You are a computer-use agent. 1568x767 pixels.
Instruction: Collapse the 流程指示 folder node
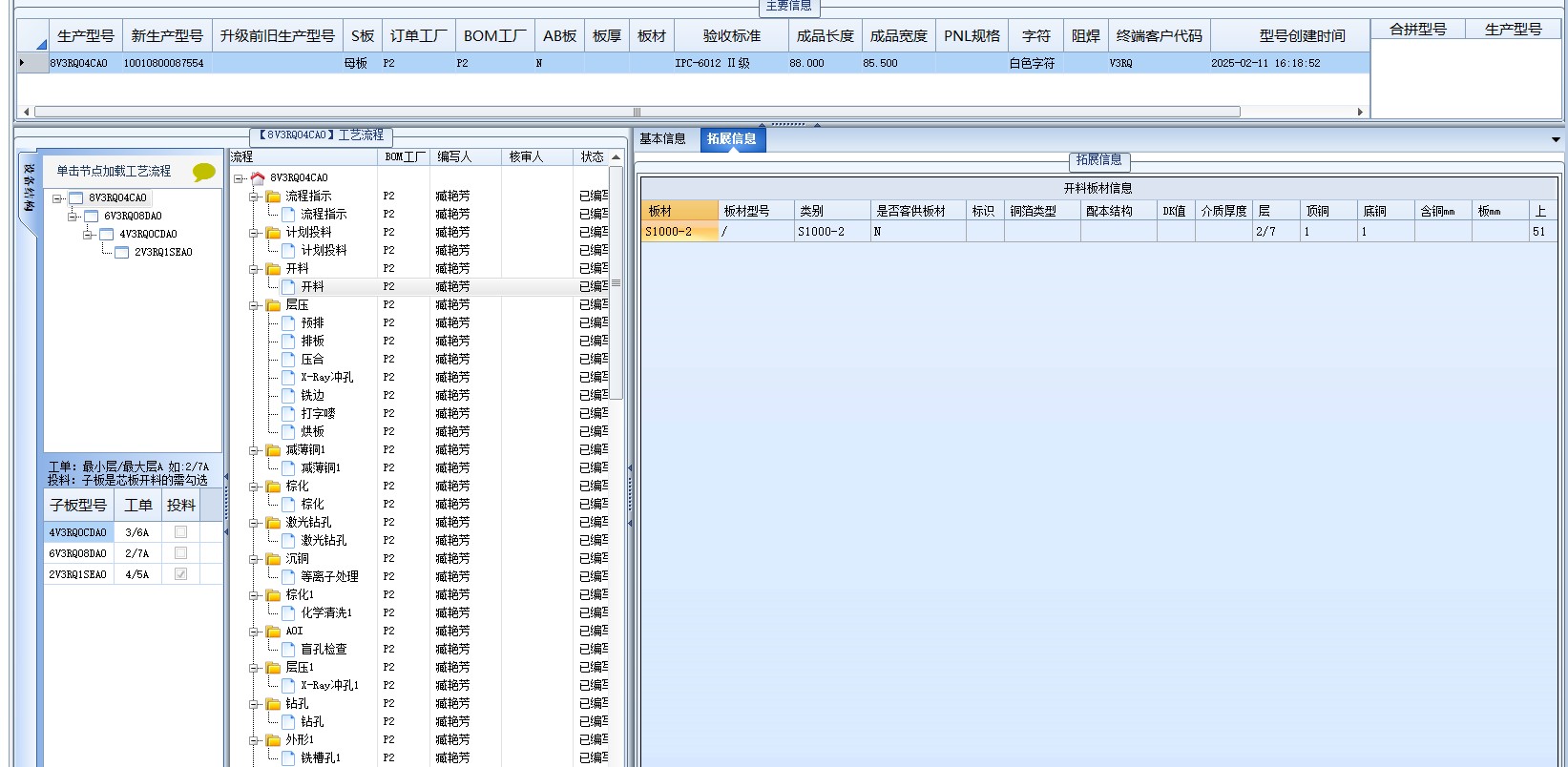(x=255, y=197)
